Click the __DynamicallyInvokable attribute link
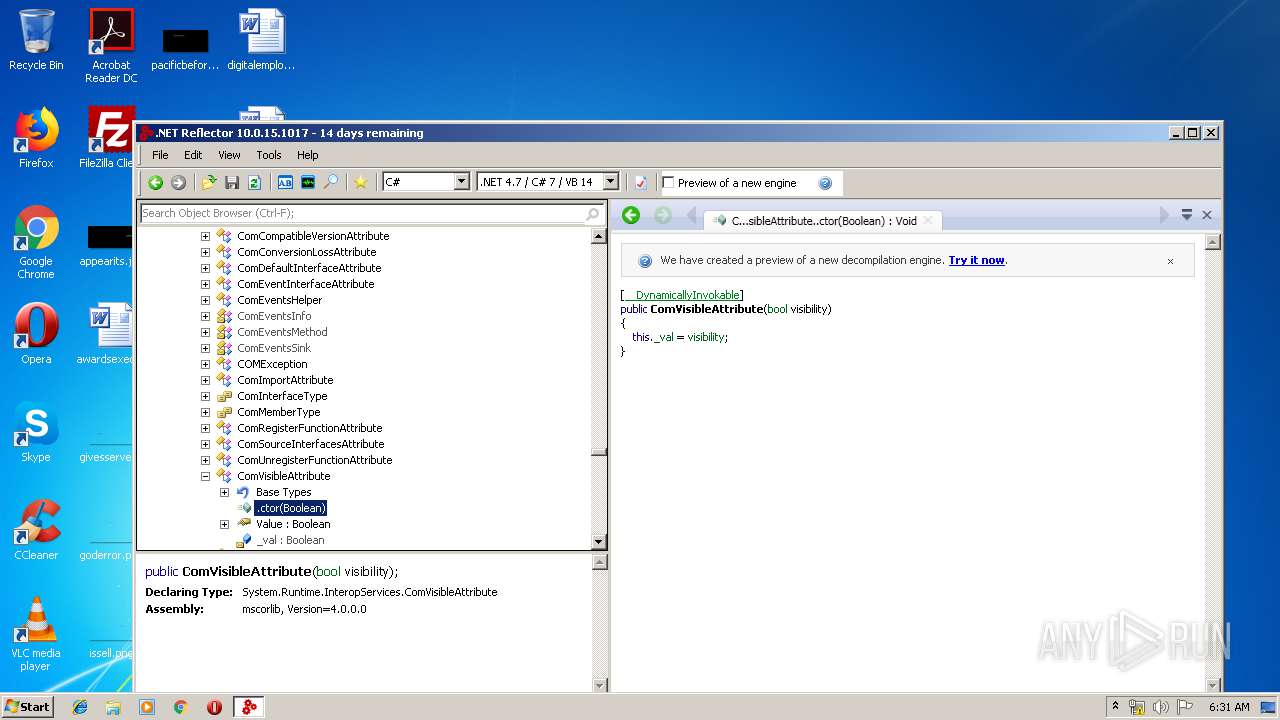The height and width of the screenshot is (720, 1280). point(682,295)
